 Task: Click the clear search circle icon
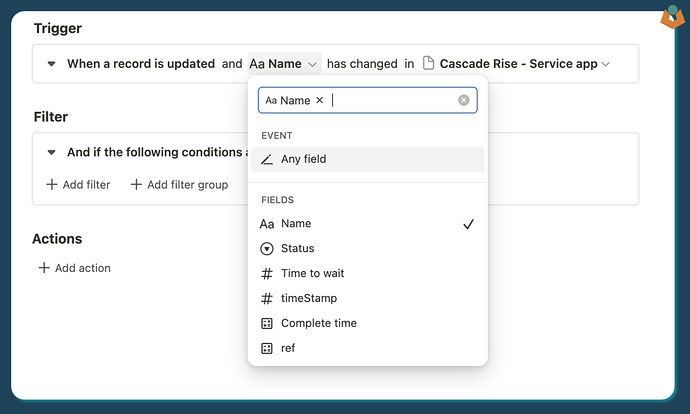464,100
